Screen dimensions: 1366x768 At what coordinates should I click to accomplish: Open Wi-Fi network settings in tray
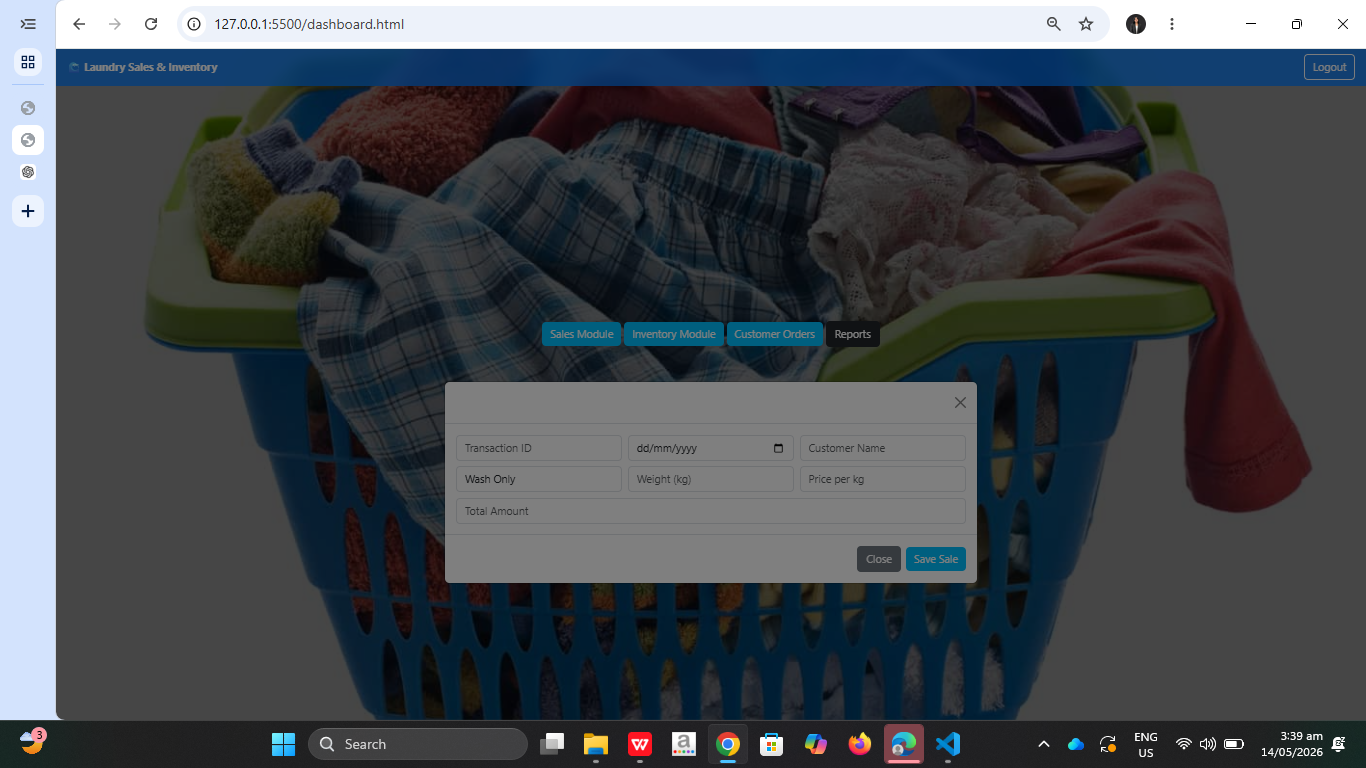1184,744
